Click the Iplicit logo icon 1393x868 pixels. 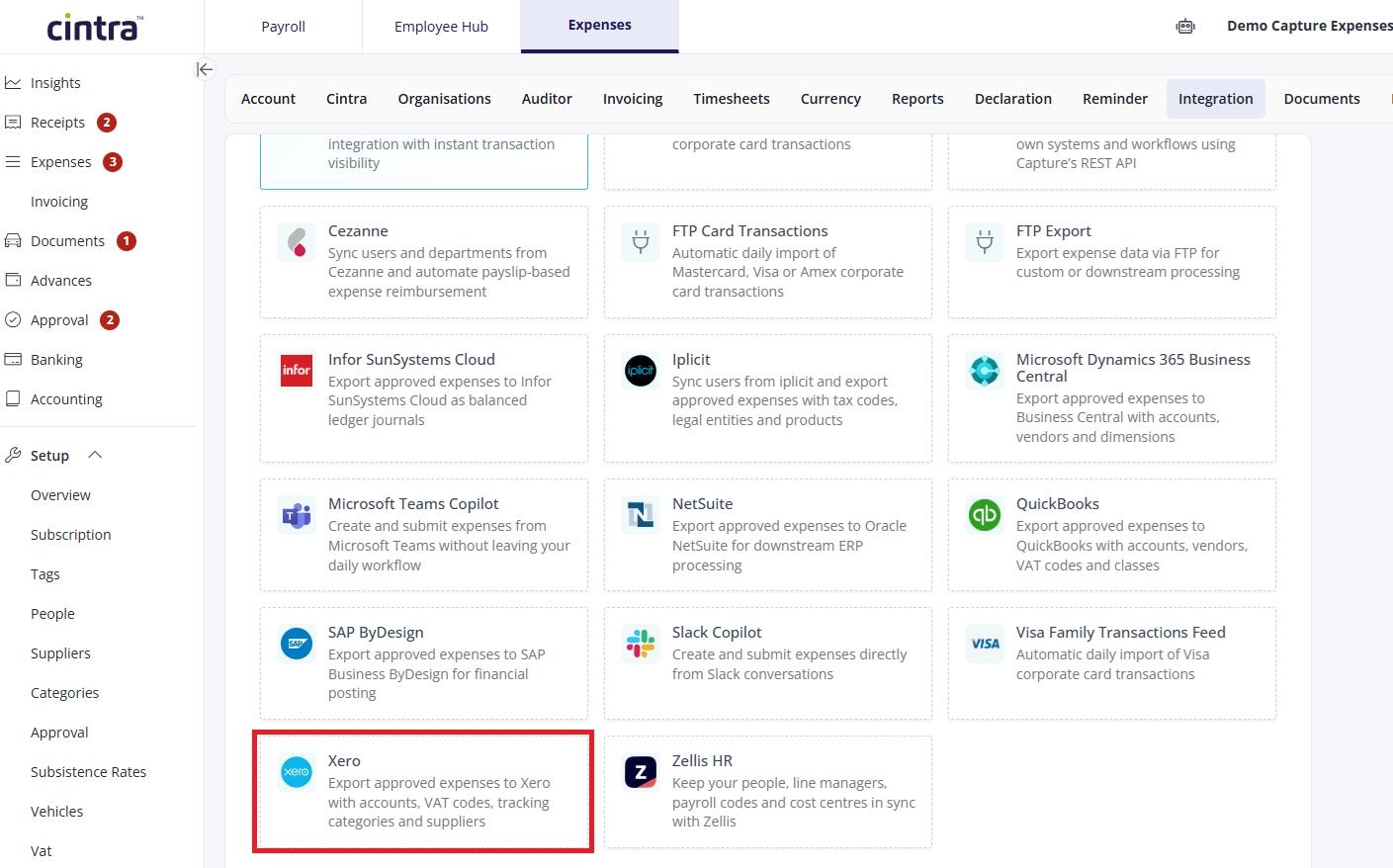tap(641, 371)
